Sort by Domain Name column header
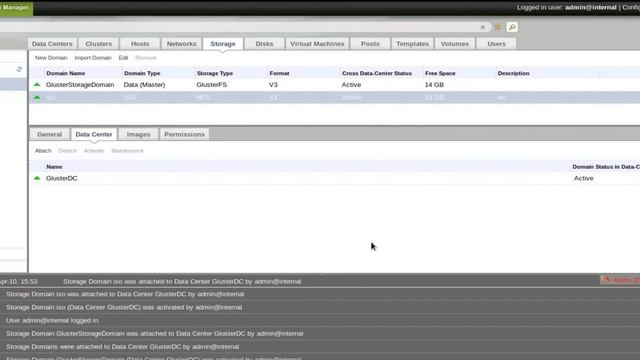640x360 pixels. [x=66, y=73]
